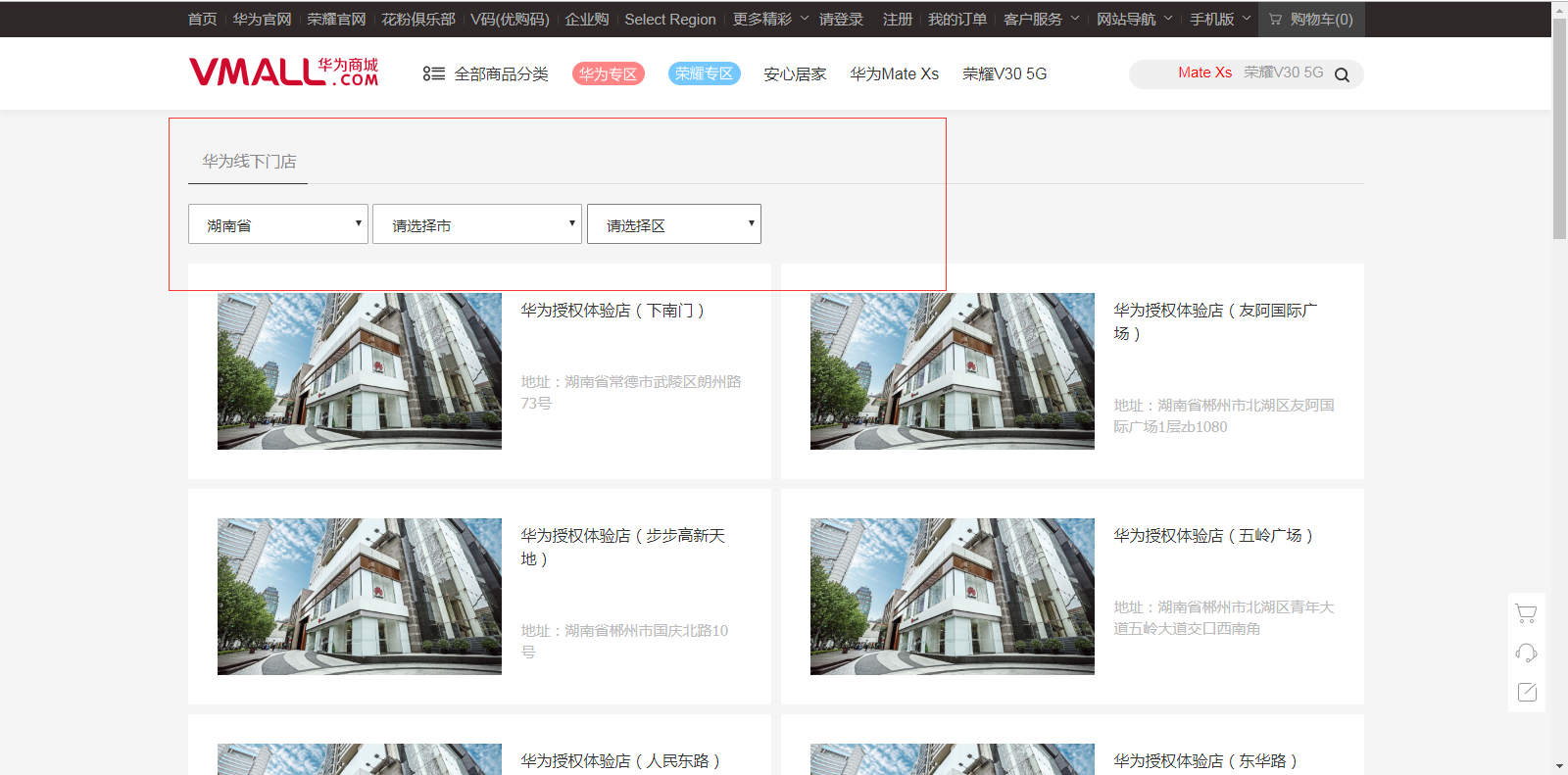The width and height of the screenshot is (1568, 775).
Task: Click the floating sidebar cart icon
Action: pyautogui.click(x=1526, y=613)
